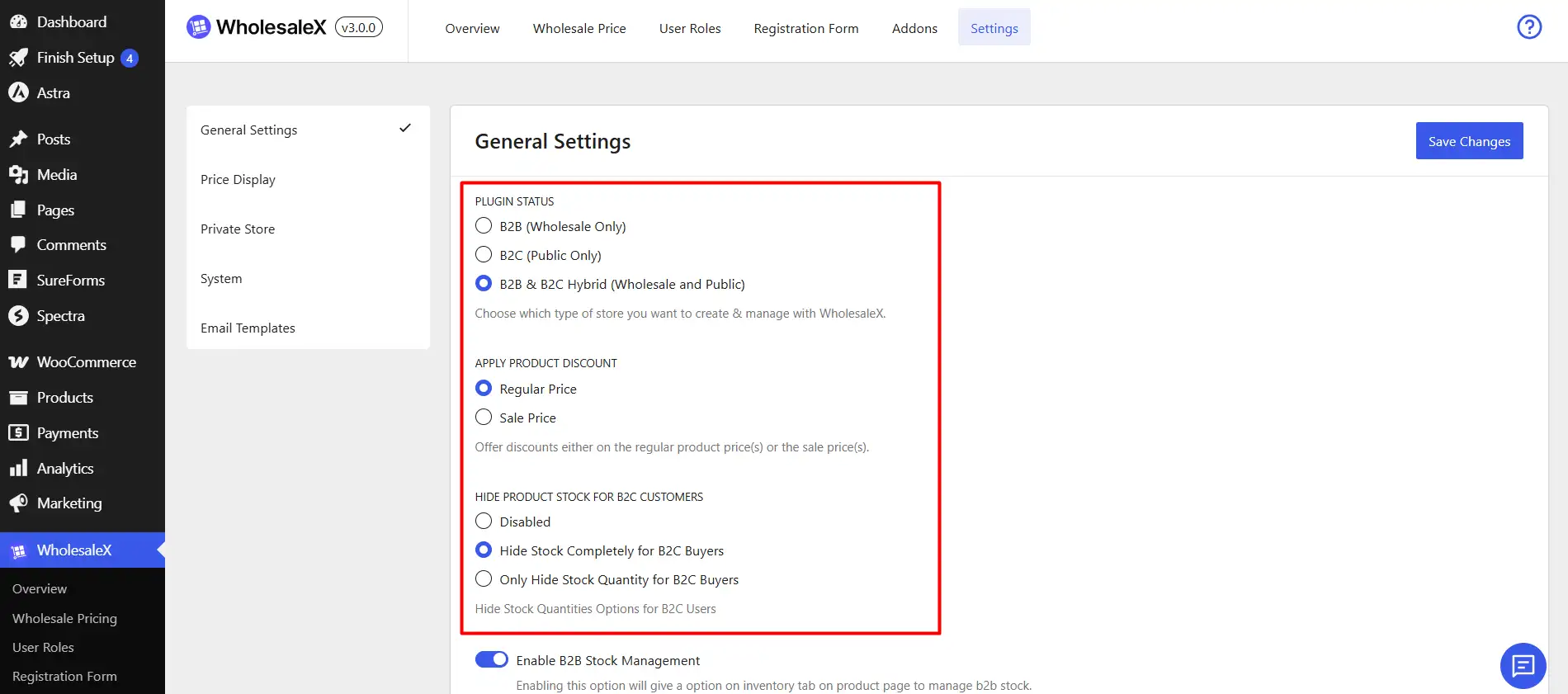
Task: Click the Finish Setup rocket icon
Action: (x=18, y=58)
